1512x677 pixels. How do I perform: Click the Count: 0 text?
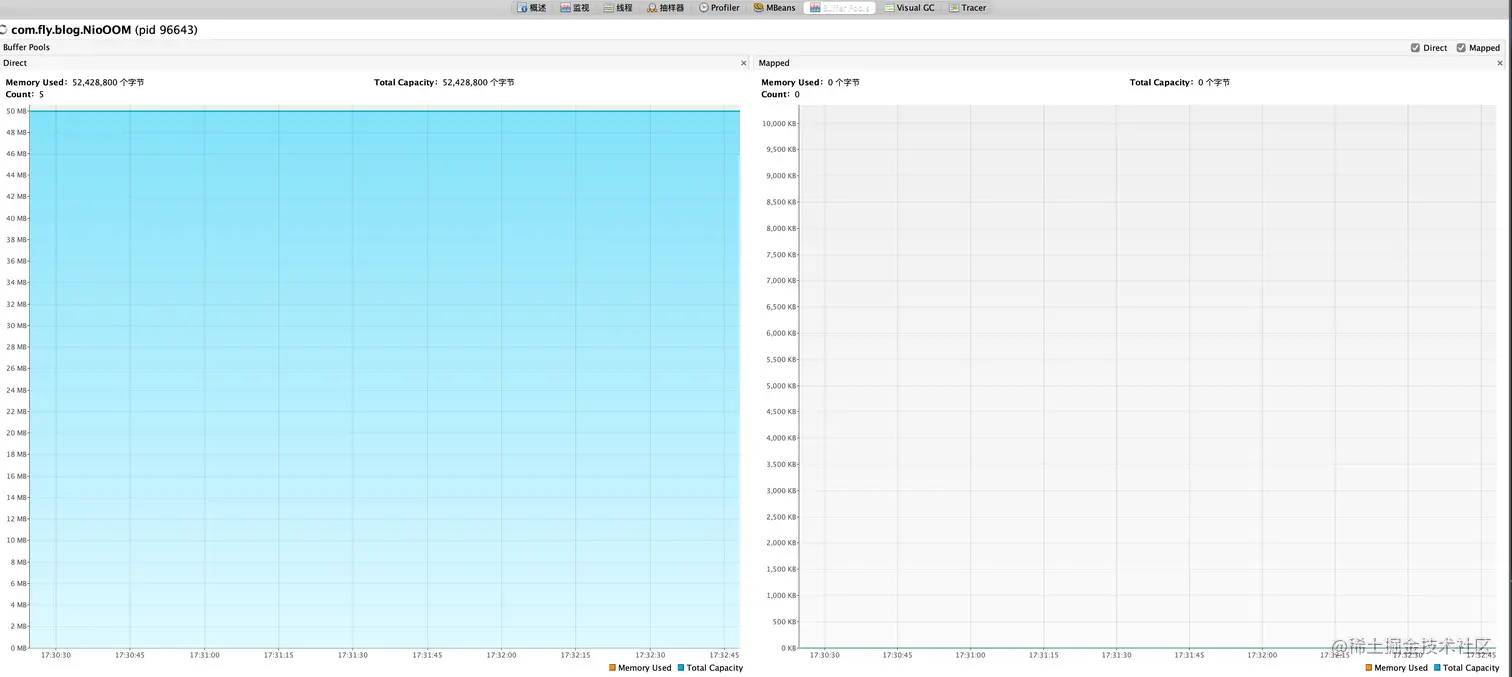[781, 94]
